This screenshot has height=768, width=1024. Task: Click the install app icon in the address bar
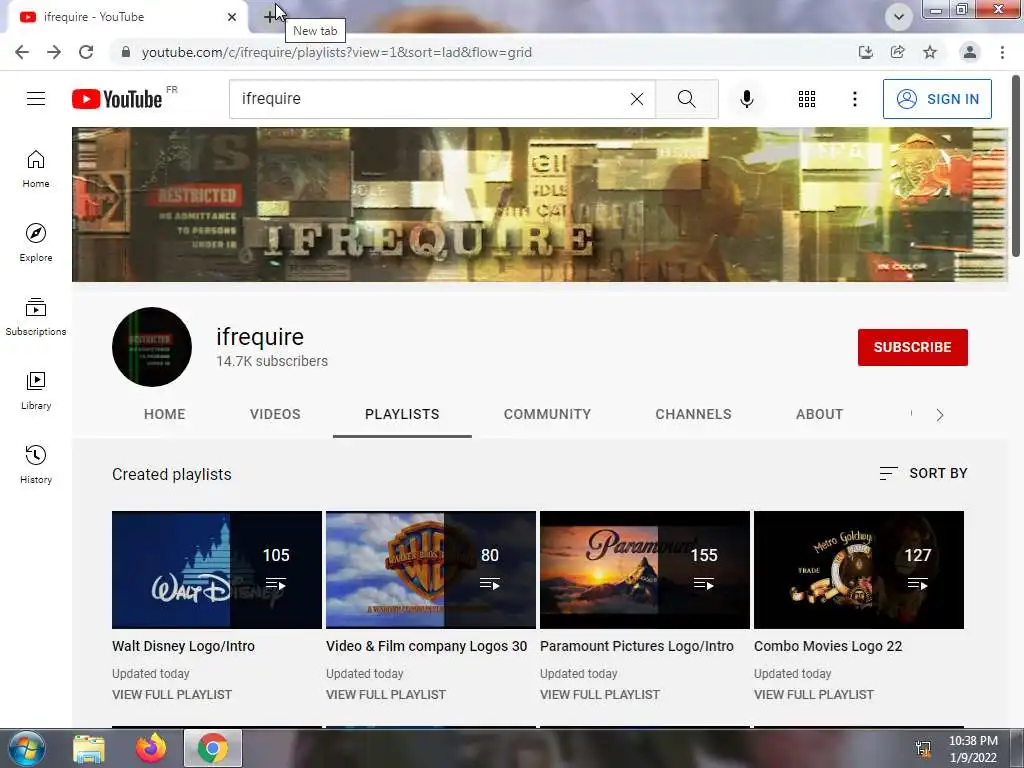pos(866,52)
